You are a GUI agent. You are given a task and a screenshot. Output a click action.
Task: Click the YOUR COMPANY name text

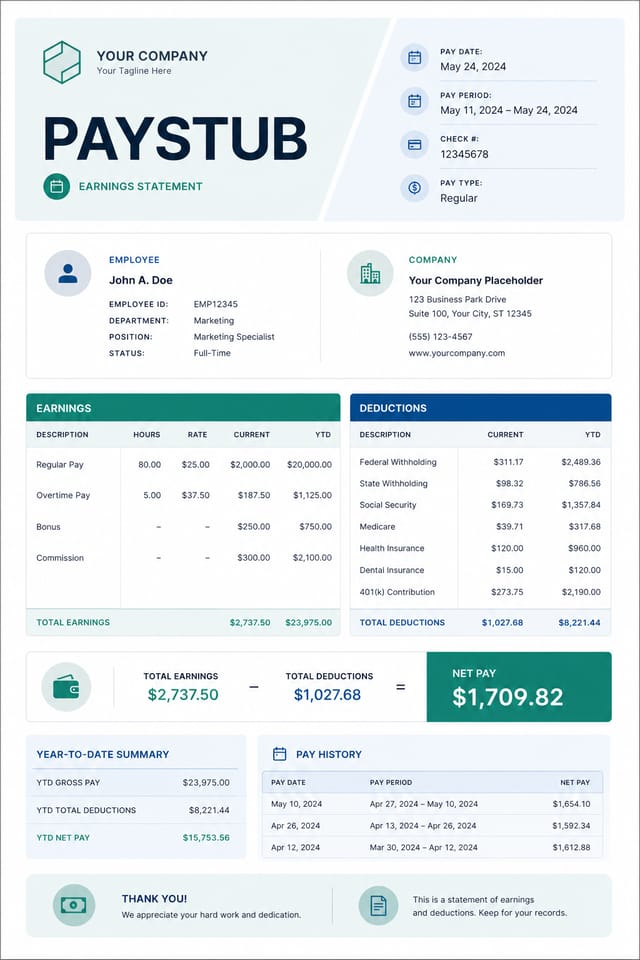click(152, 56)
